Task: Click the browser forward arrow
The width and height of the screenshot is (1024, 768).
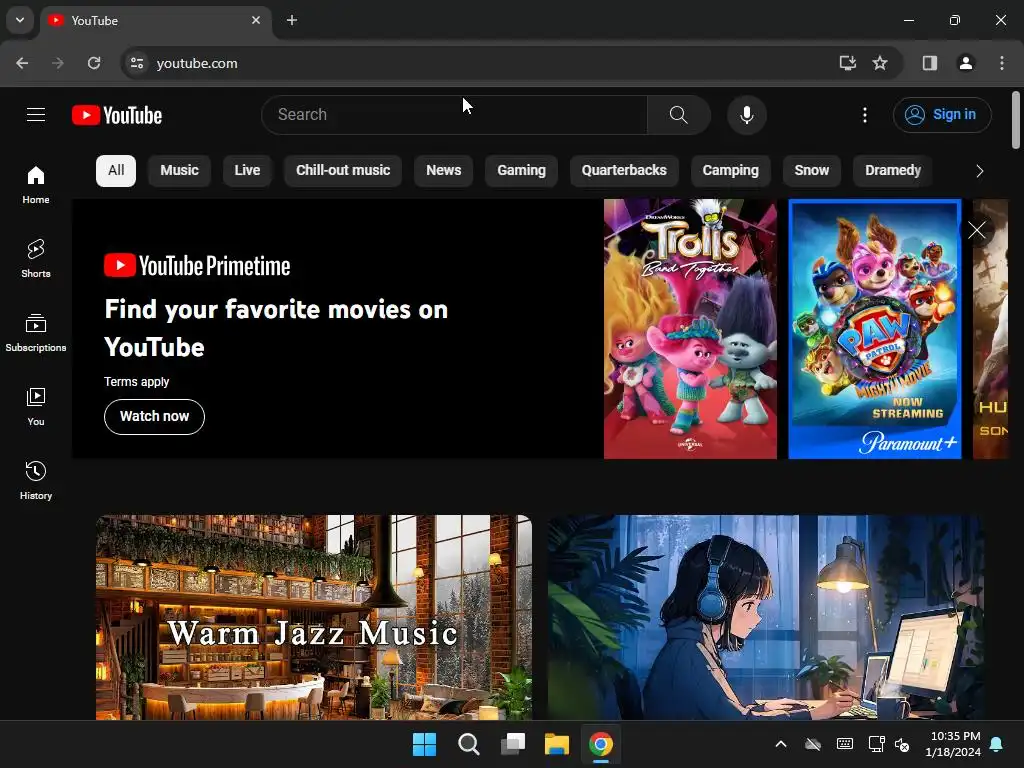Action: pyautogui.click(x=58, y=63)
